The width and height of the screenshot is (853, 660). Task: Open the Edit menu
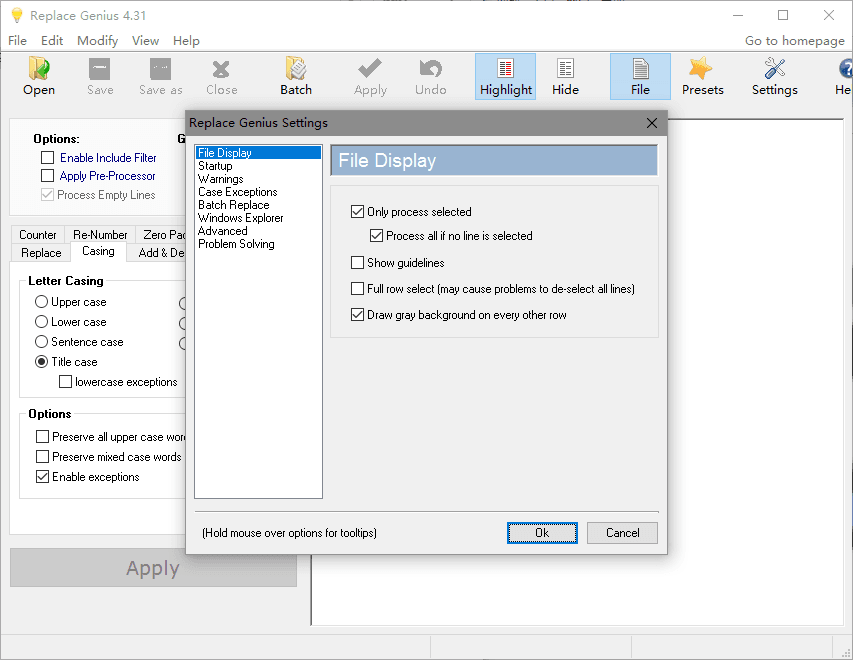coord(52,41)
